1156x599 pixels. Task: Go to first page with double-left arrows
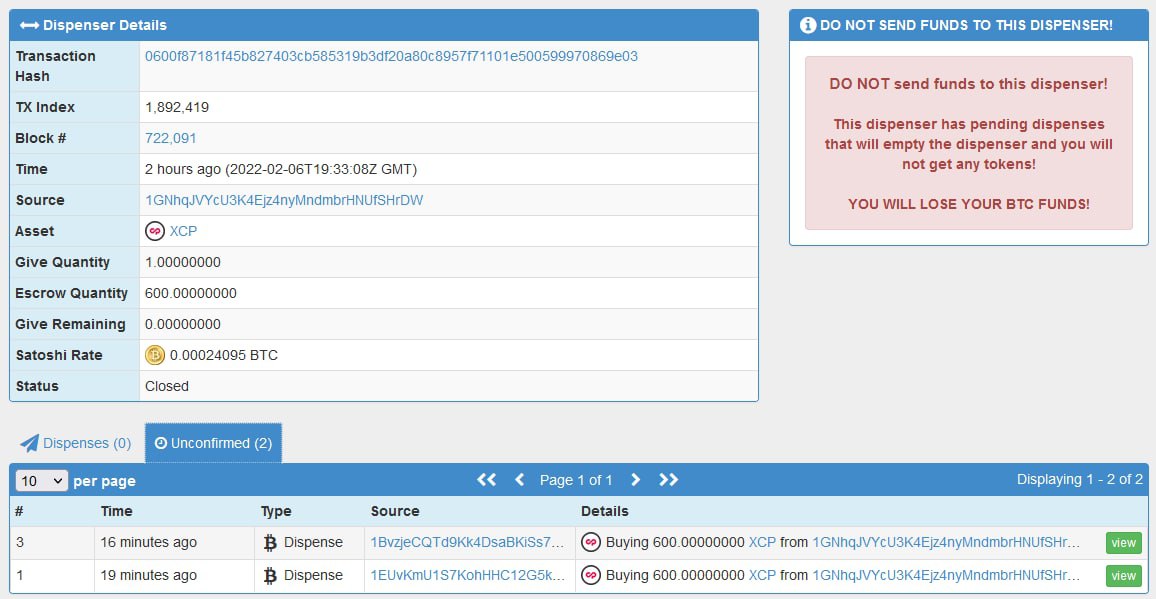487,479
